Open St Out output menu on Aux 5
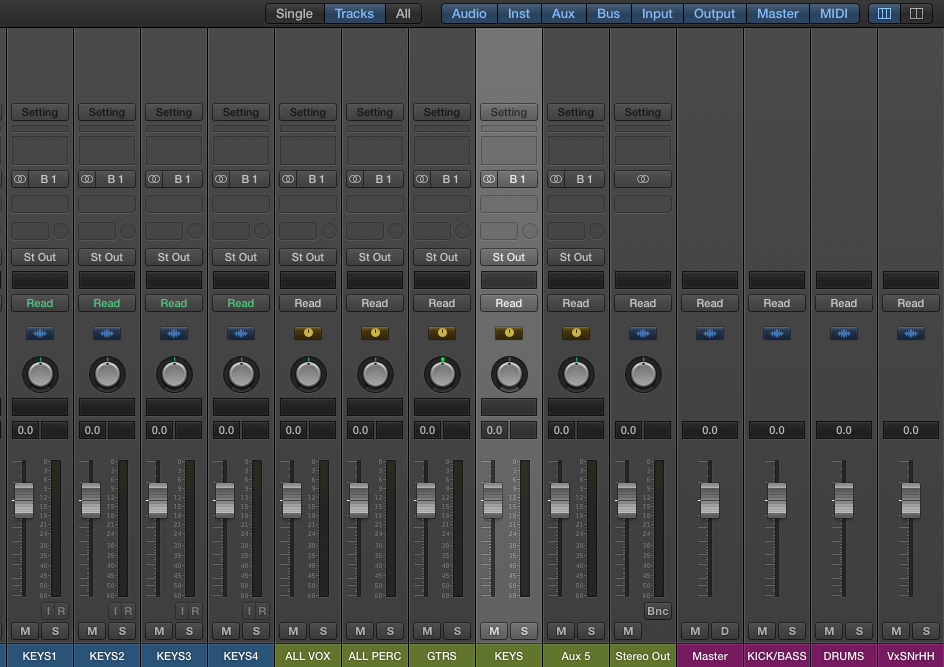944x667 pixels. [576, 257]
